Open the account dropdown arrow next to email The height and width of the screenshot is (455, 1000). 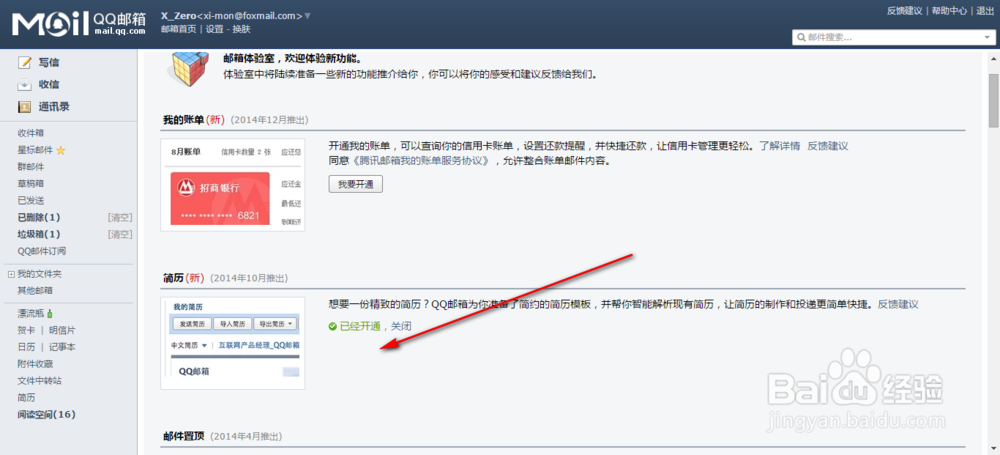click(x=307, y=16)
